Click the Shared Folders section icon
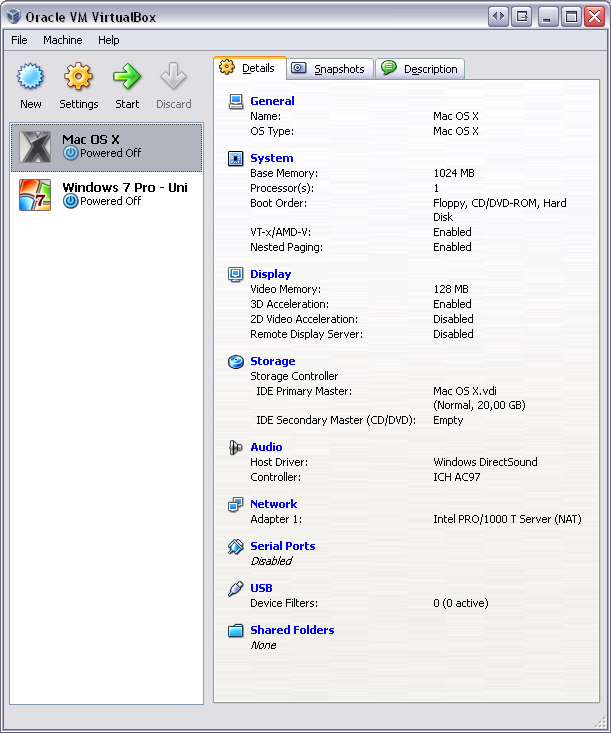The height and width of the screenshot is (733, 611). [235, 631]
